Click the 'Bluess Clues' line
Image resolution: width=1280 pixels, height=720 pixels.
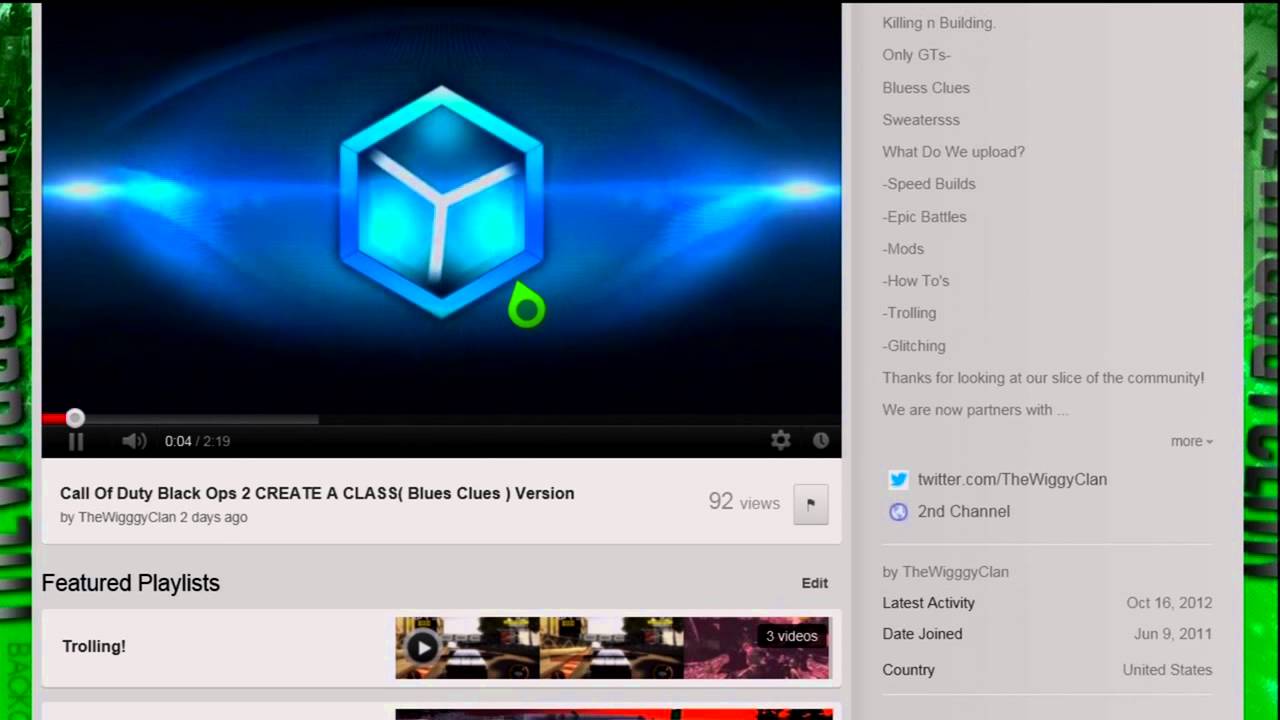click(926, 88)
